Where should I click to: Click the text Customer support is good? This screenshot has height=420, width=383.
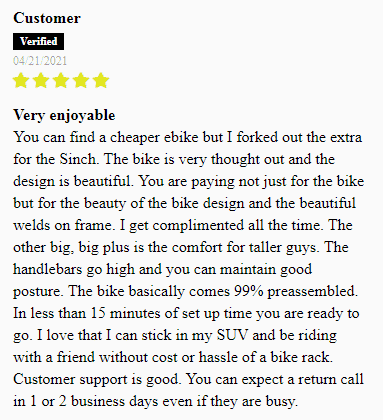coord(96,379)
